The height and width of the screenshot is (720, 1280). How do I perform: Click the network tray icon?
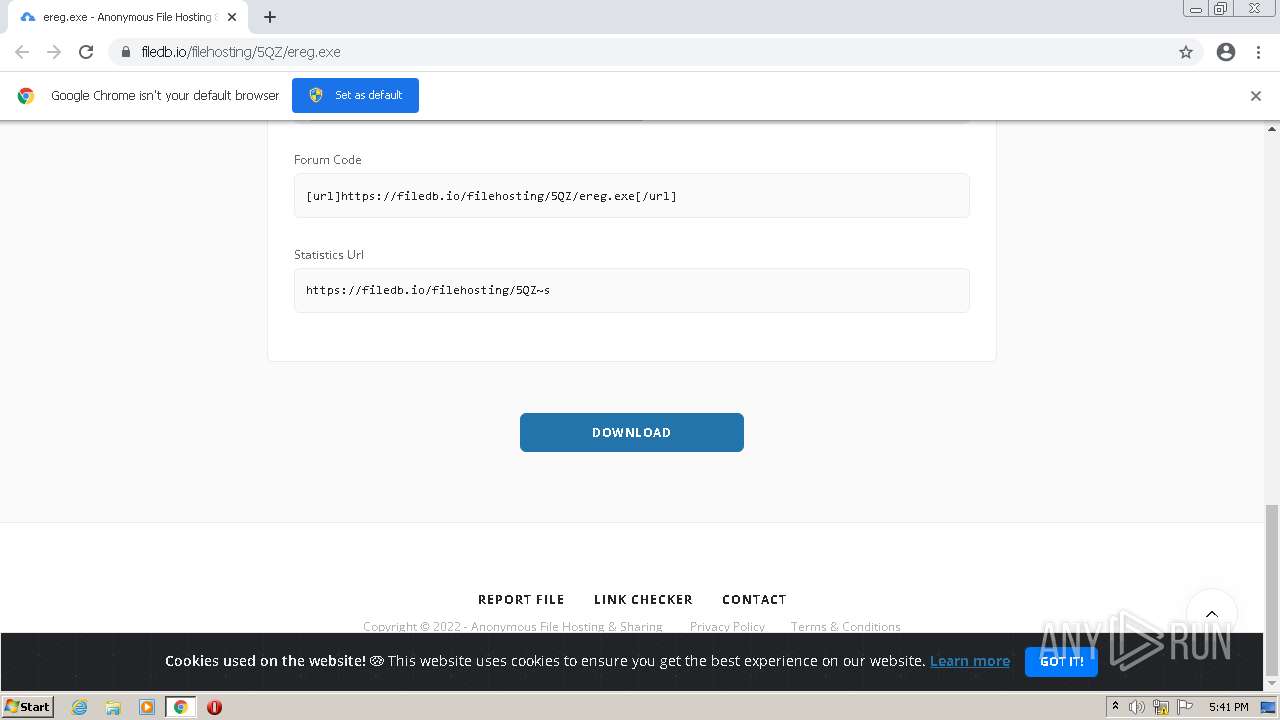[x=1161, y=707]
